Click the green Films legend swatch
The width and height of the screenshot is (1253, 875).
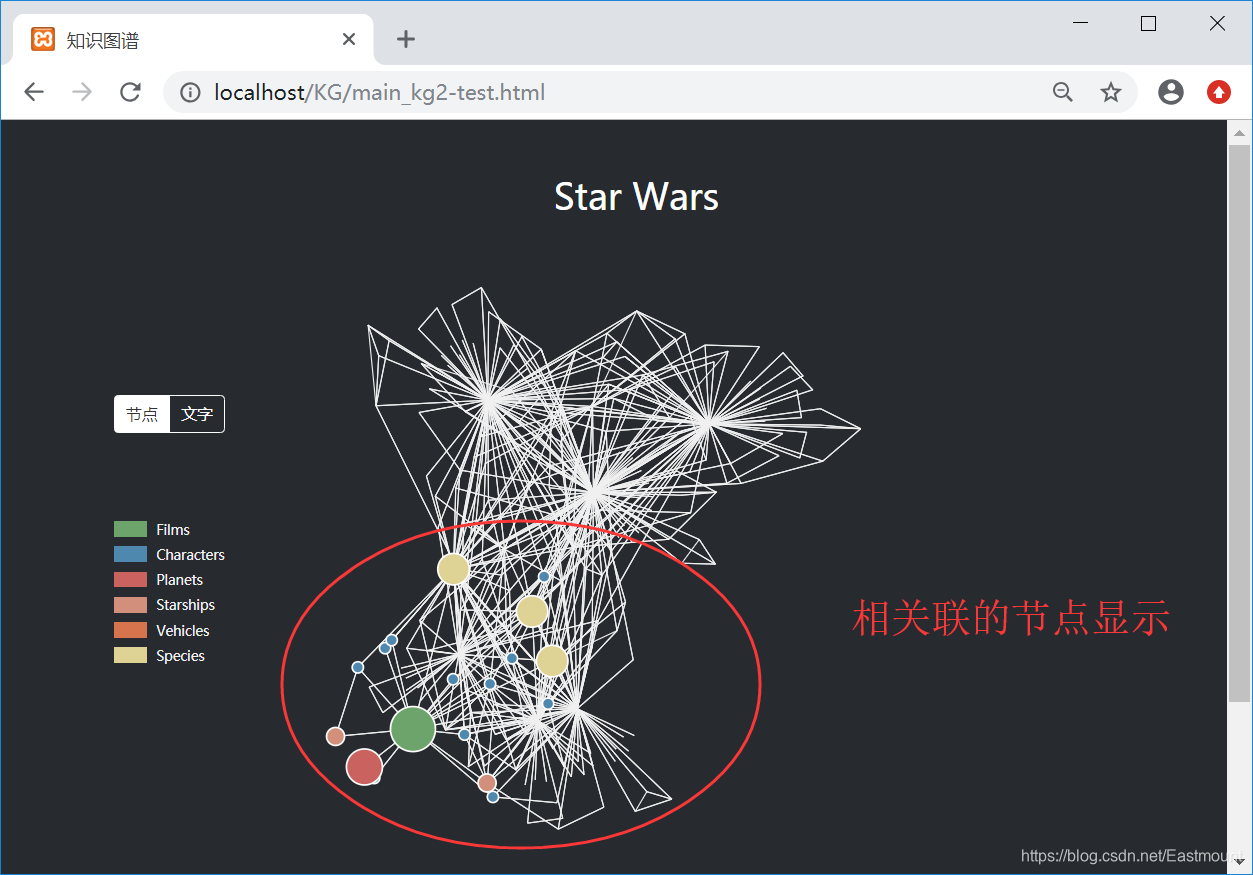pyautogui.click(x=130, y=529)
